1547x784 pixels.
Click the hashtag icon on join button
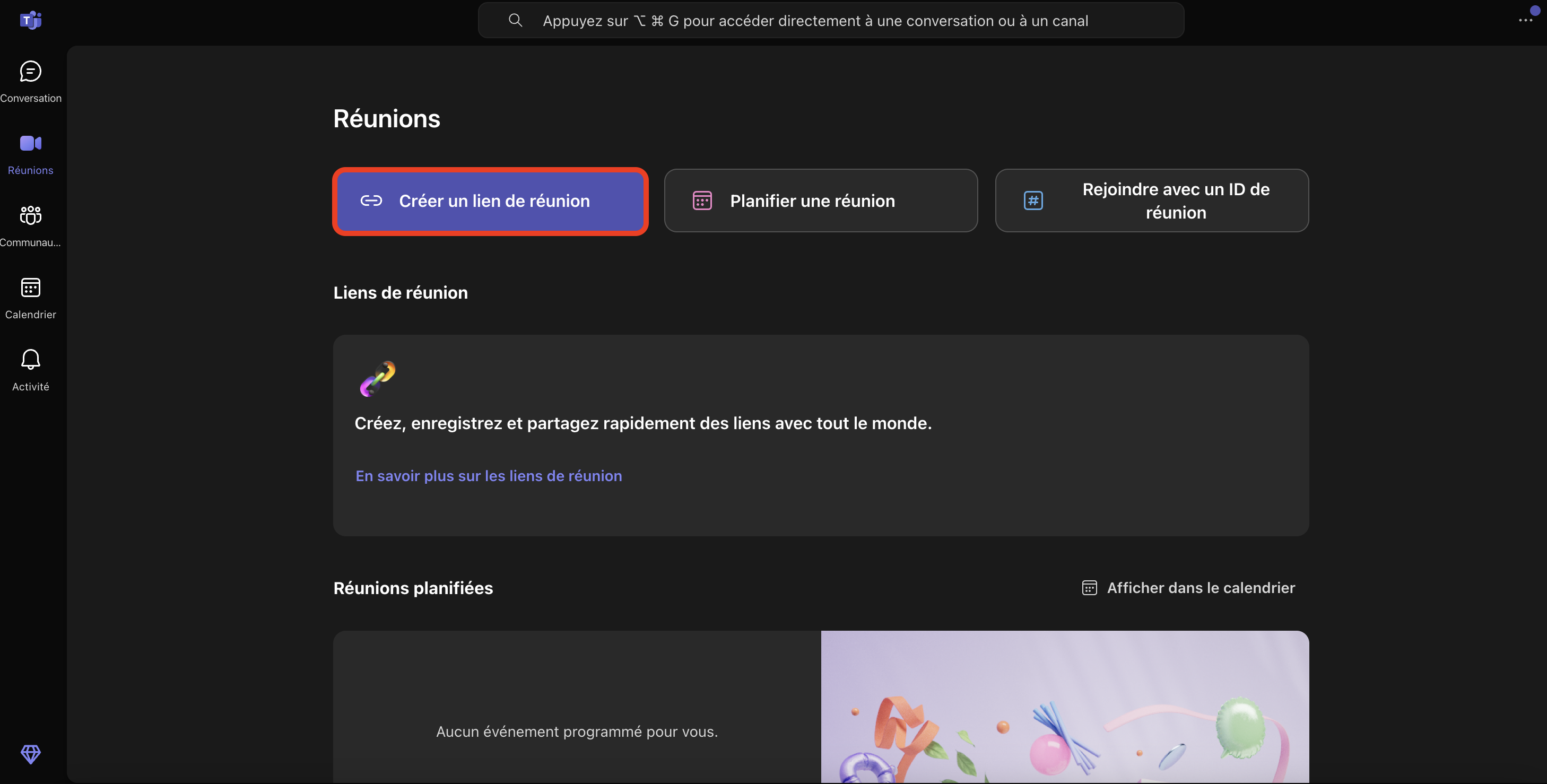coord(1033,201)
